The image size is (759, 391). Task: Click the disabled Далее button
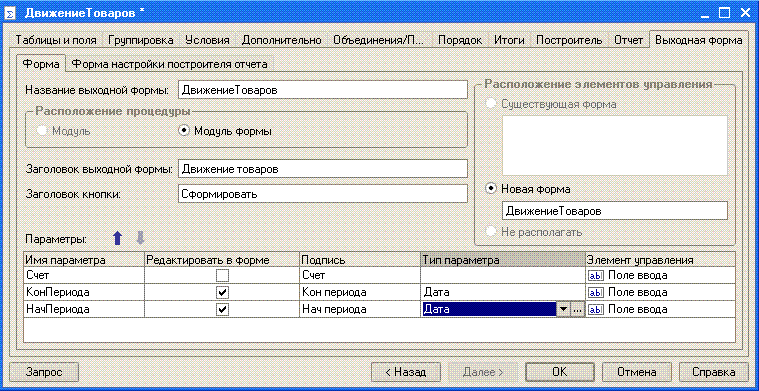click(483, 372)
